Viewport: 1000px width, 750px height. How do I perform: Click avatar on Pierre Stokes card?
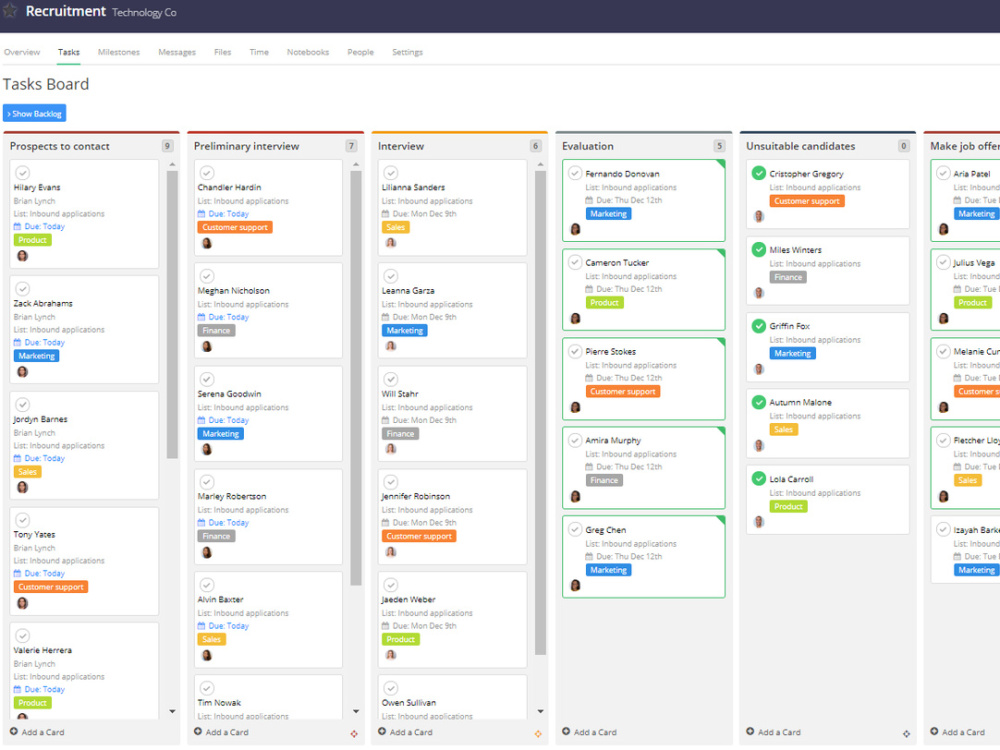pos(575,407)
